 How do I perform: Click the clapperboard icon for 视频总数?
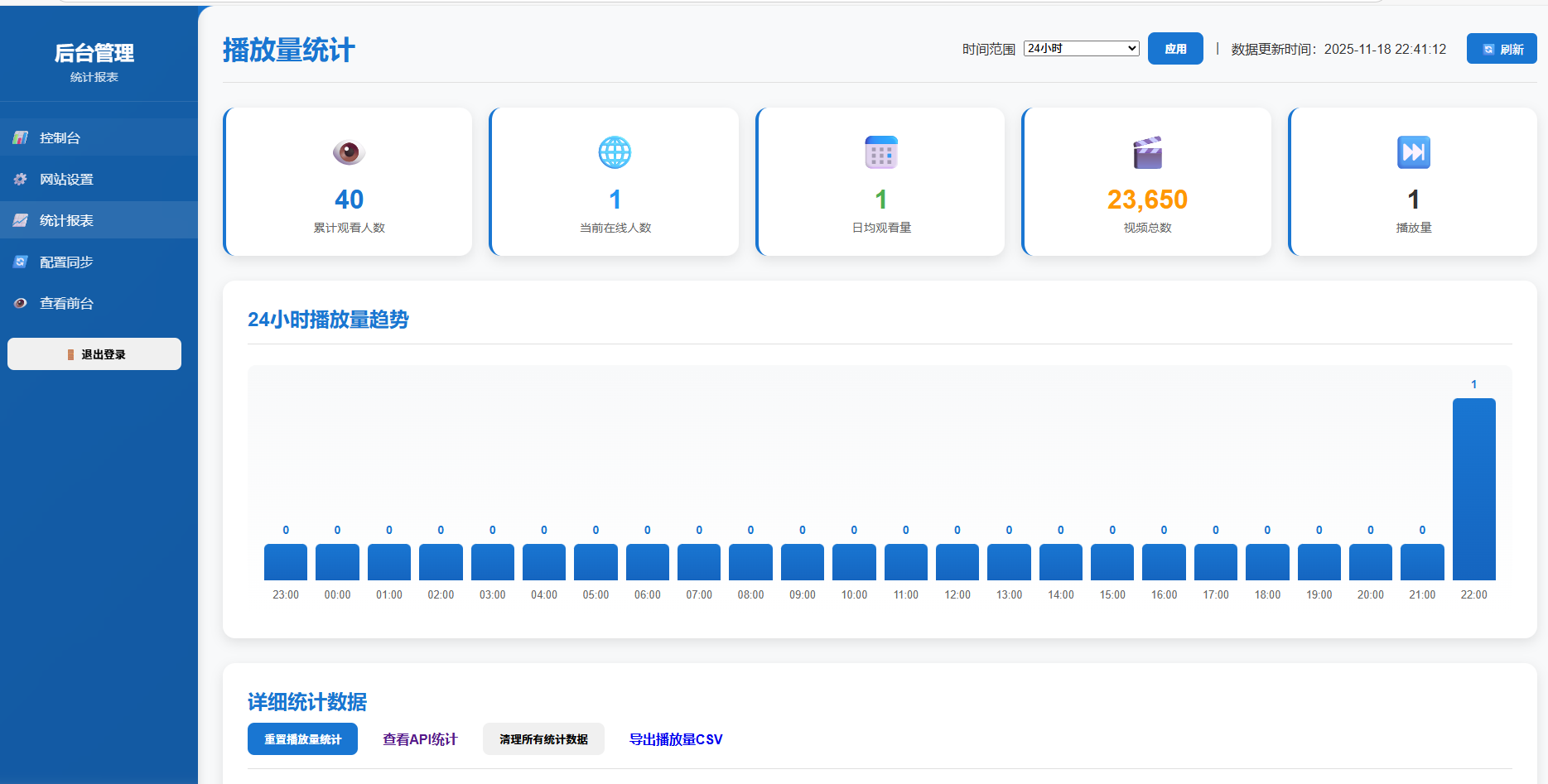(1147, 152)
